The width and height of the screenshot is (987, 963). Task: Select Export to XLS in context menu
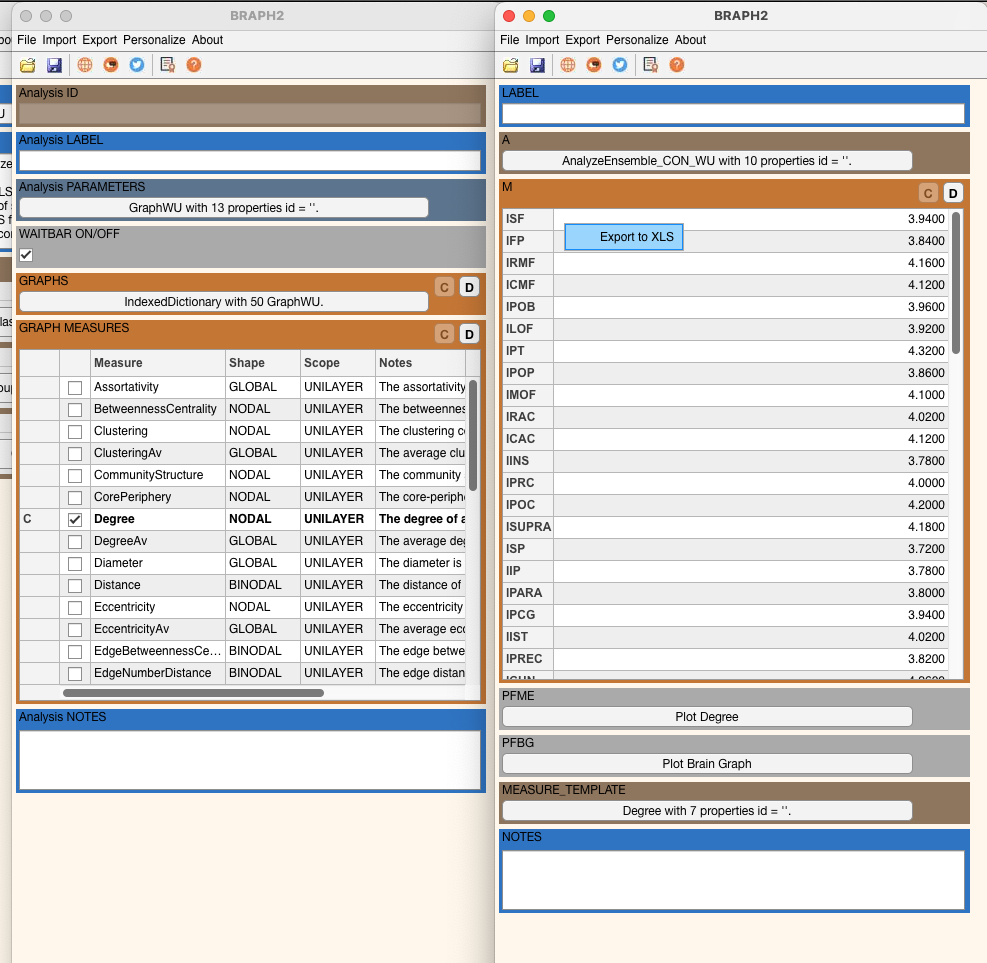[x=624, y=237]
